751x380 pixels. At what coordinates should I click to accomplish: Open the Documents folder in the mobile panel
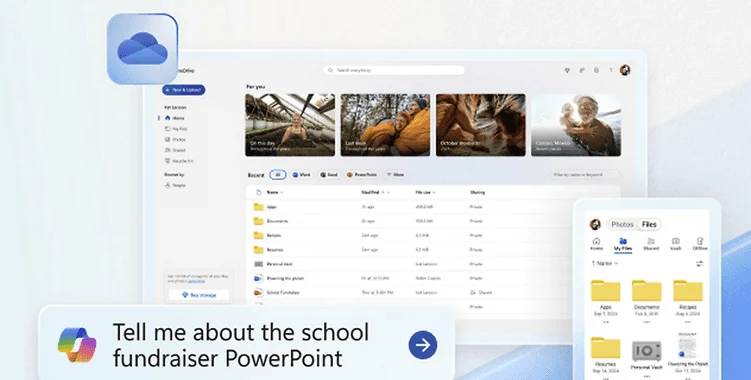pyautogui.click(x=647, y=291)
